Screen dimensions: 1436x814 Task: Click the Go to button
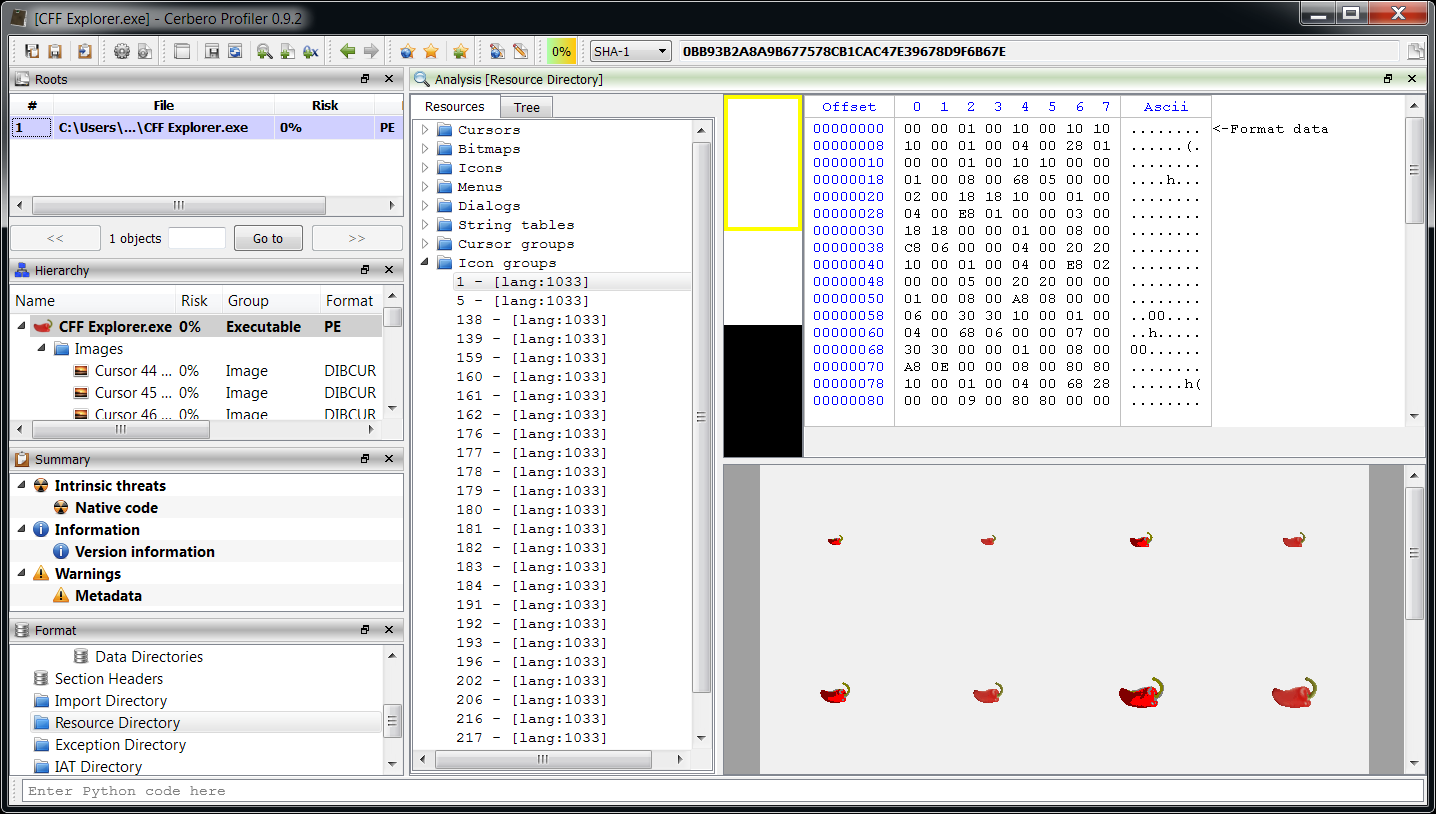[x=268, y=238]
